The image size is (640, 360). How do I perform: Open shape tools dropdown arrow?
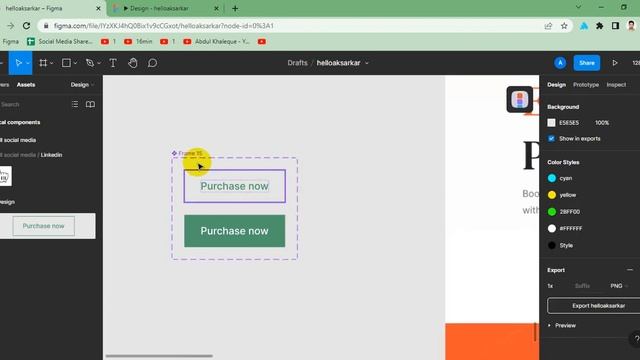(x=75, y=63)
